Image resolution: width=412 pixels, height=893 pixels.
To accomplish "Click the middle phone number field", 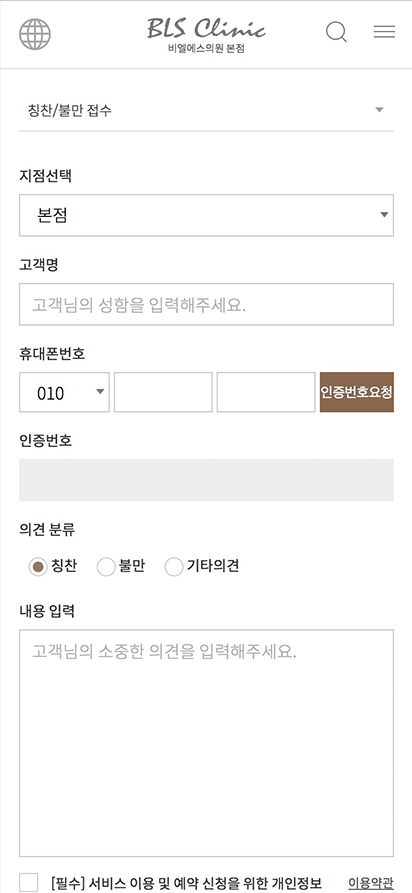I will pyautogui.click(x=163, y=392).
